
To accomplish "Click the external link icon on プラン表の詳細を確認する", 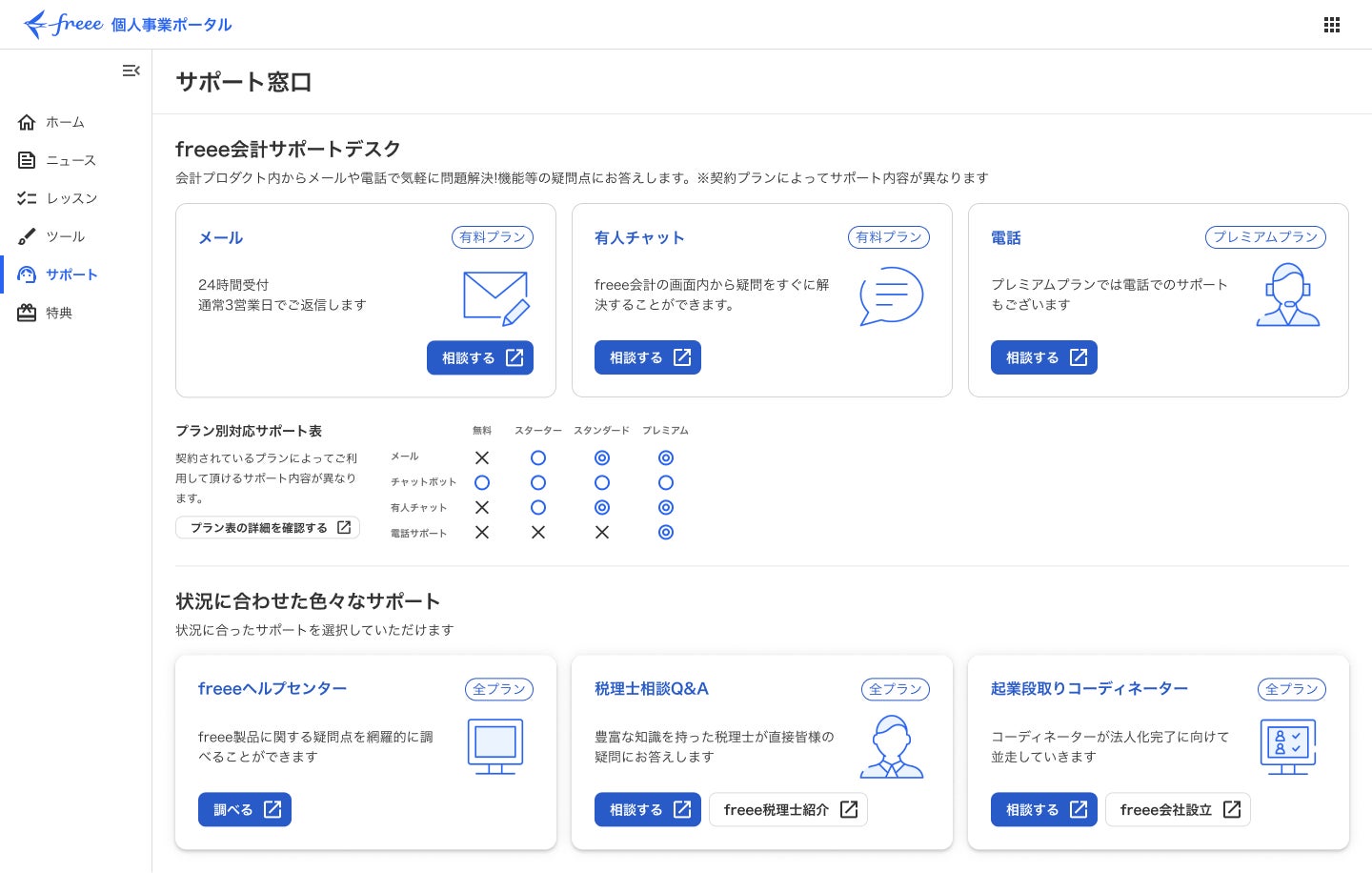I will (x=344, y=527).
